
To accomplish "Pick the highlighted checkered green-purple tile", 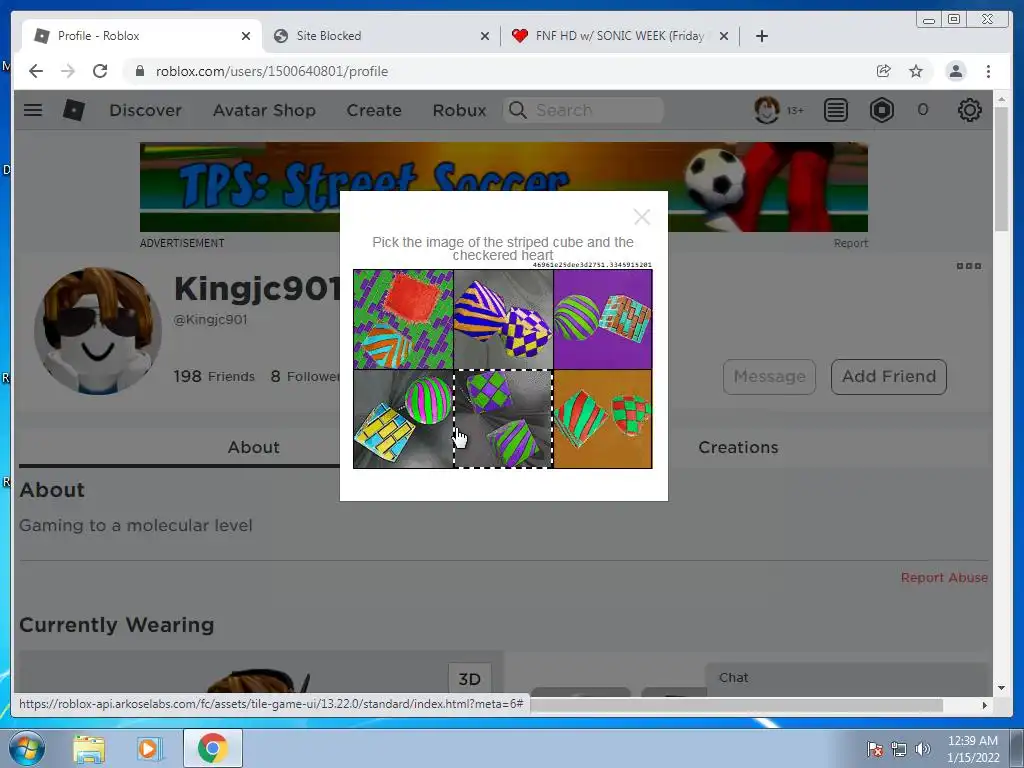I will coord(503,419).
